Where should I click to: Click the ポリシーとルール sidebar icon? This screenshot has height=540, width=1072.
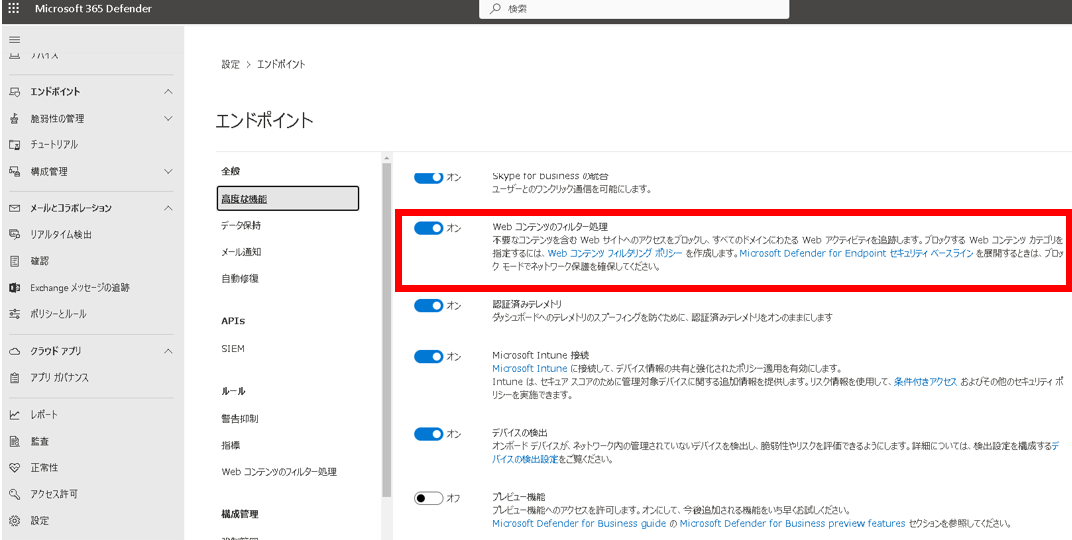[14, 314]
